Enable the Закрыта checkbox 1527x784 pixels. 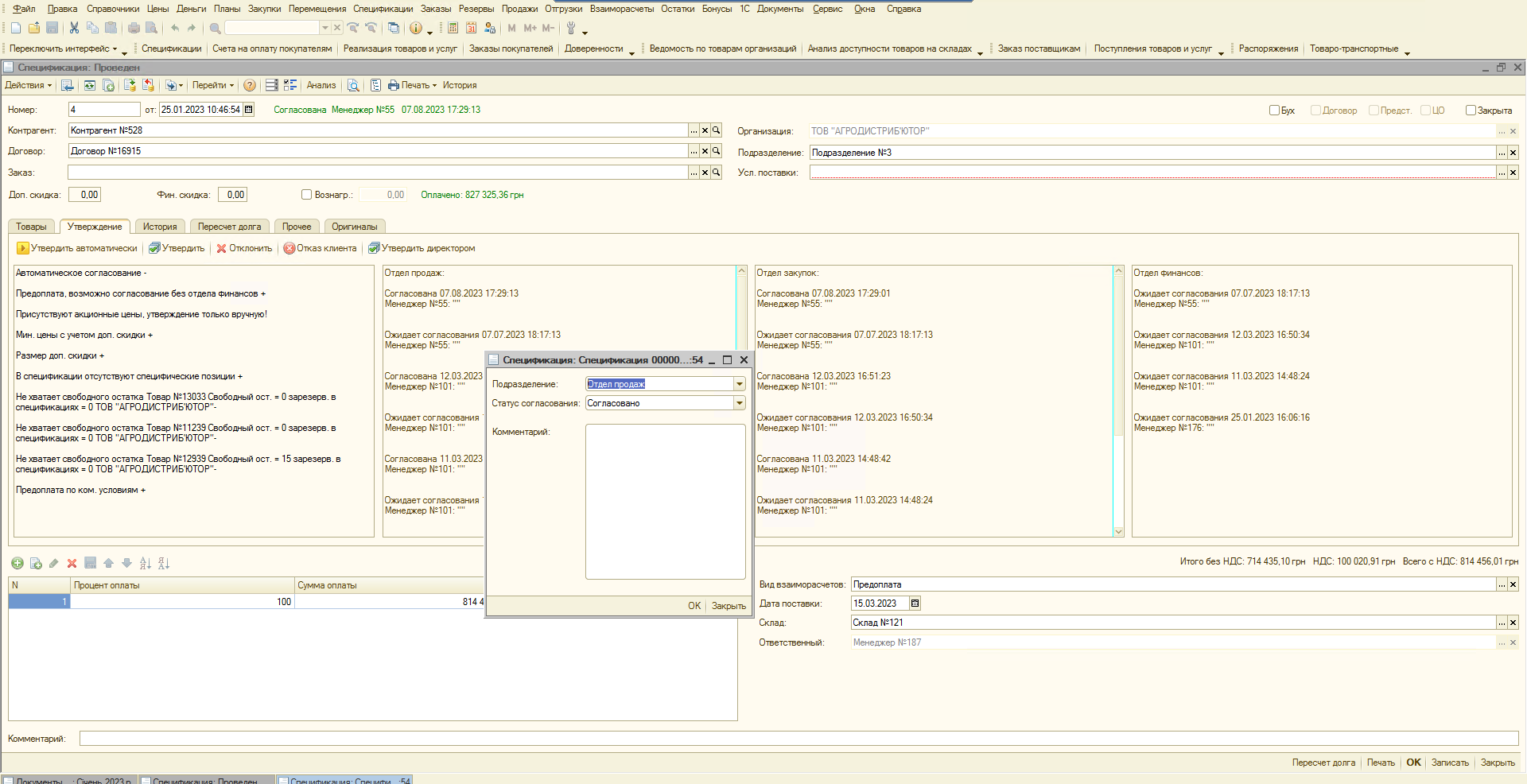tap(1471, 111)
